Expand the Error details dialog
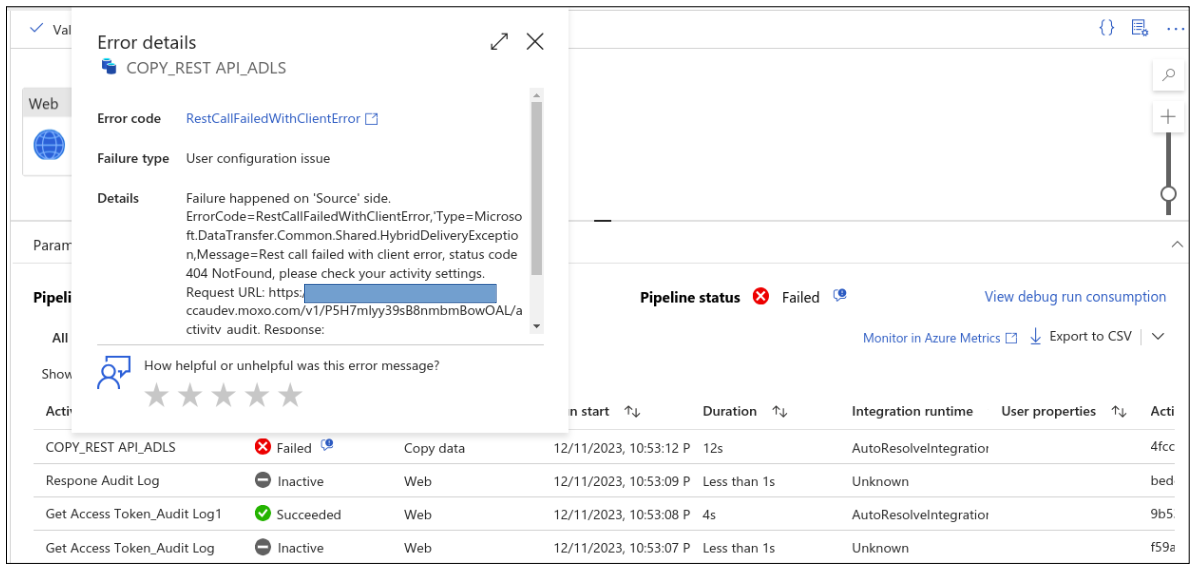Image resolution: width=1203 pixels, height=571 pixels. pos(499,41)
